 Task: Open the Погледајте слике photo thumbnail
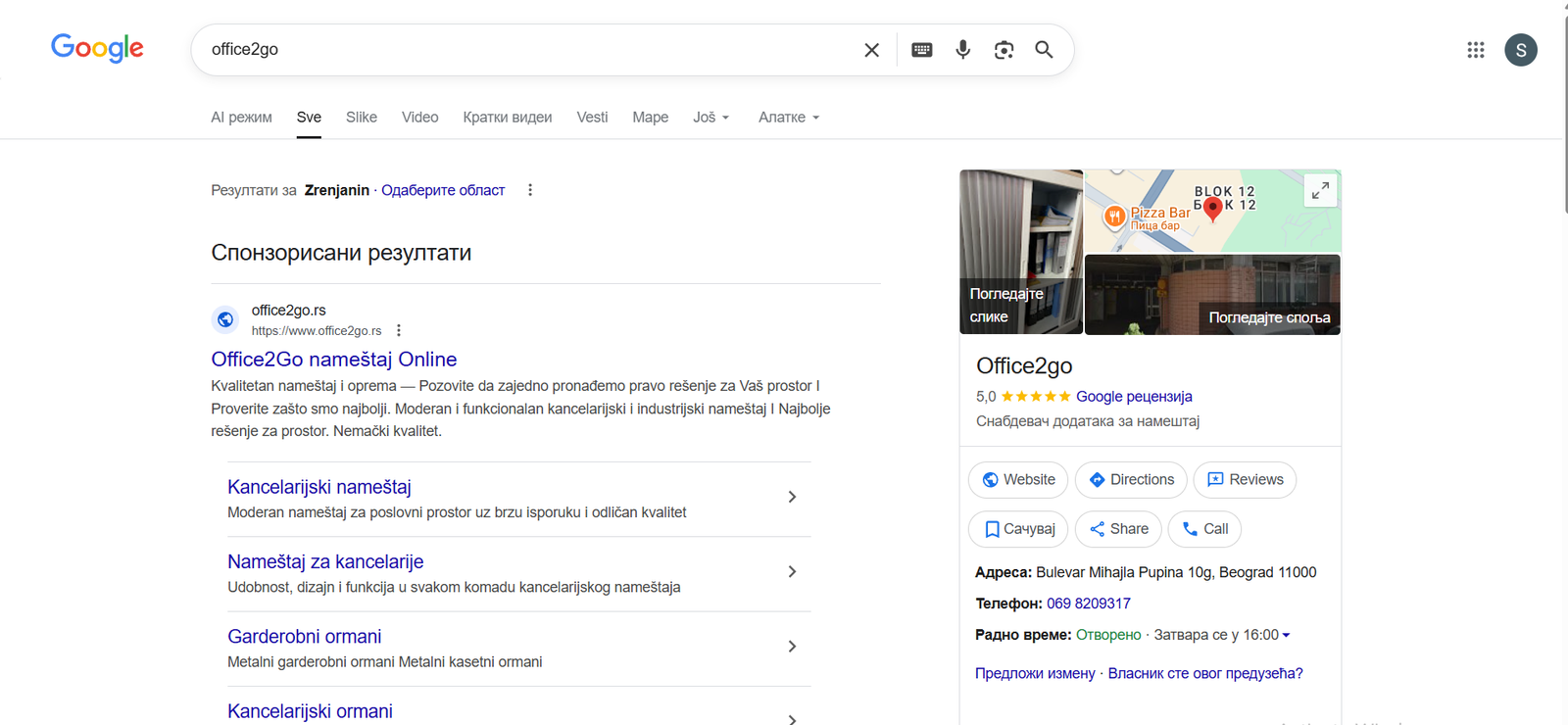(1020, 253)
